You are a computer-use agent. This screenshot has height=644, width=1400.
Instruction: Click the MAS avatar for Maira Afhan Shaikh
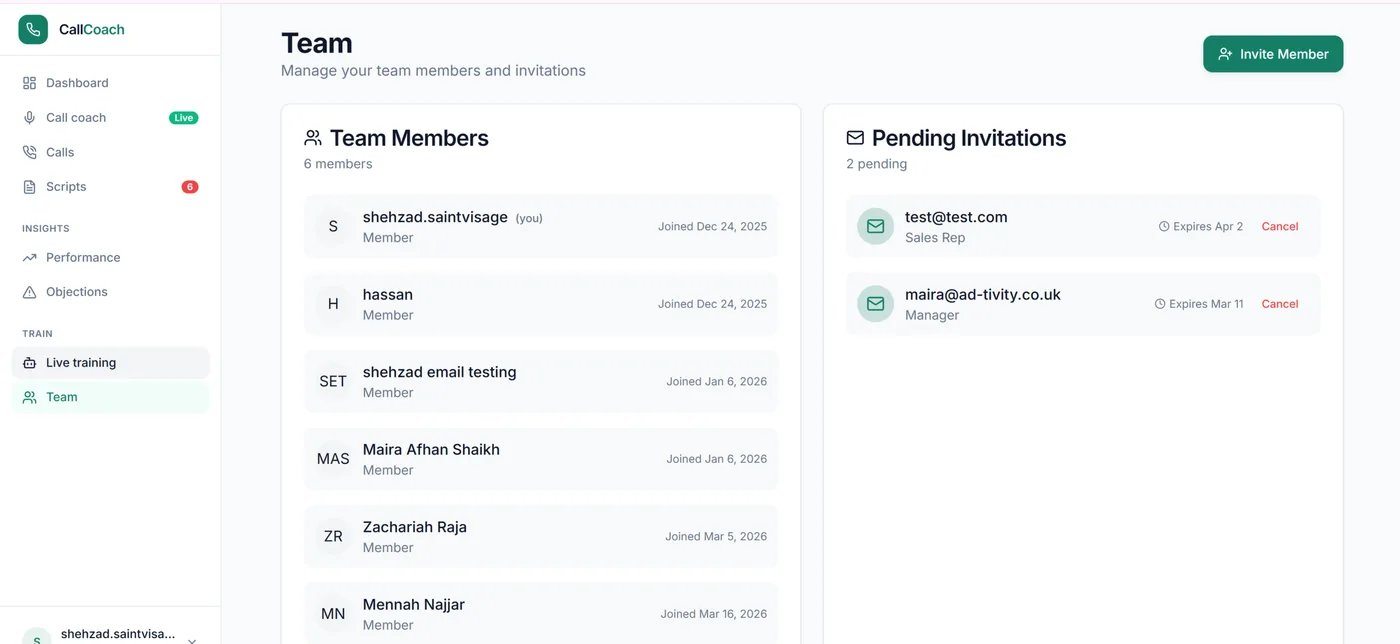(x=333, y=459)
